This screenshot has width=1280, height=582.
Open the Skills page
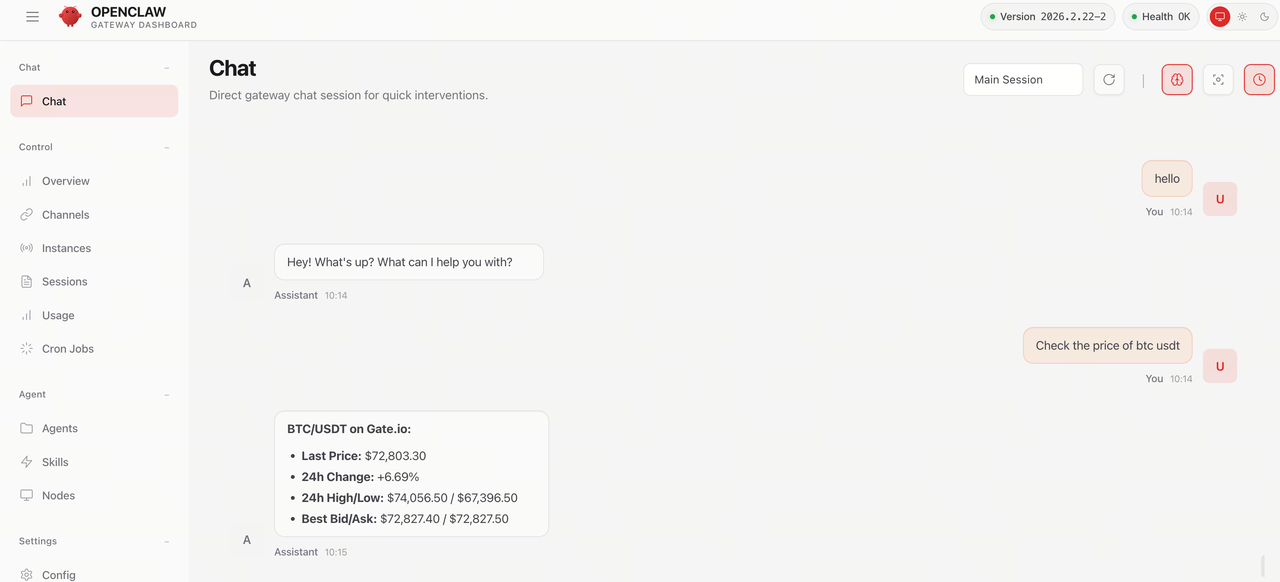tap(55, 462)
